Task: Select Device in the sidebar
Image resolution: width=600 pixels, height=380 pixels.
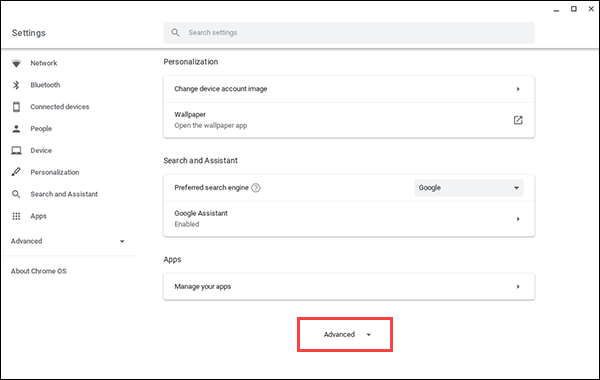Action: point(41,150)
